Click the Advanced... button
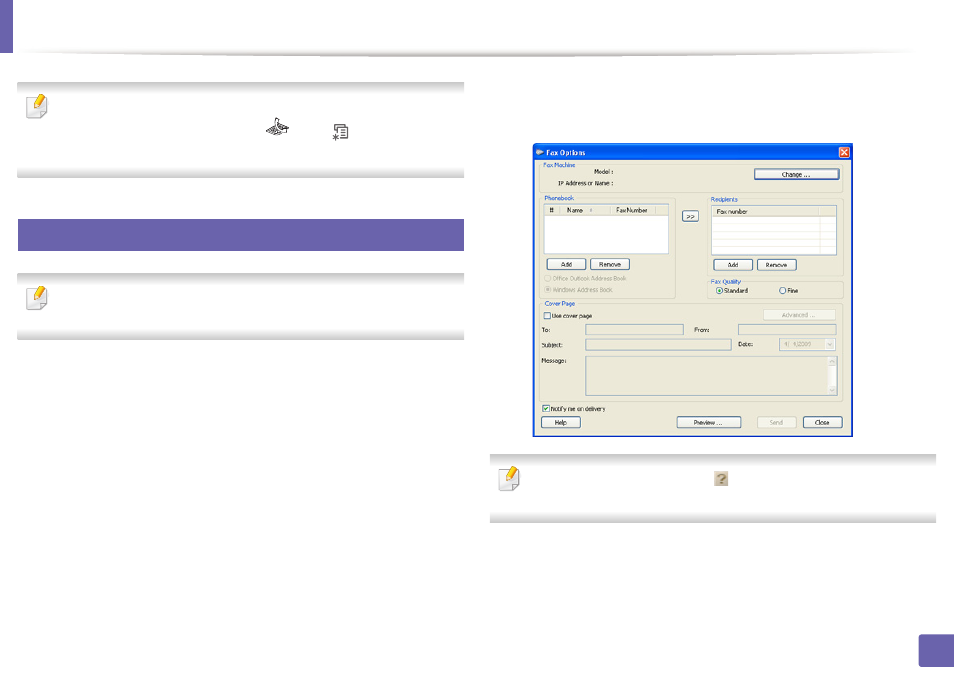The width and height of the screenshot is (954, 674). coord(799,315)
